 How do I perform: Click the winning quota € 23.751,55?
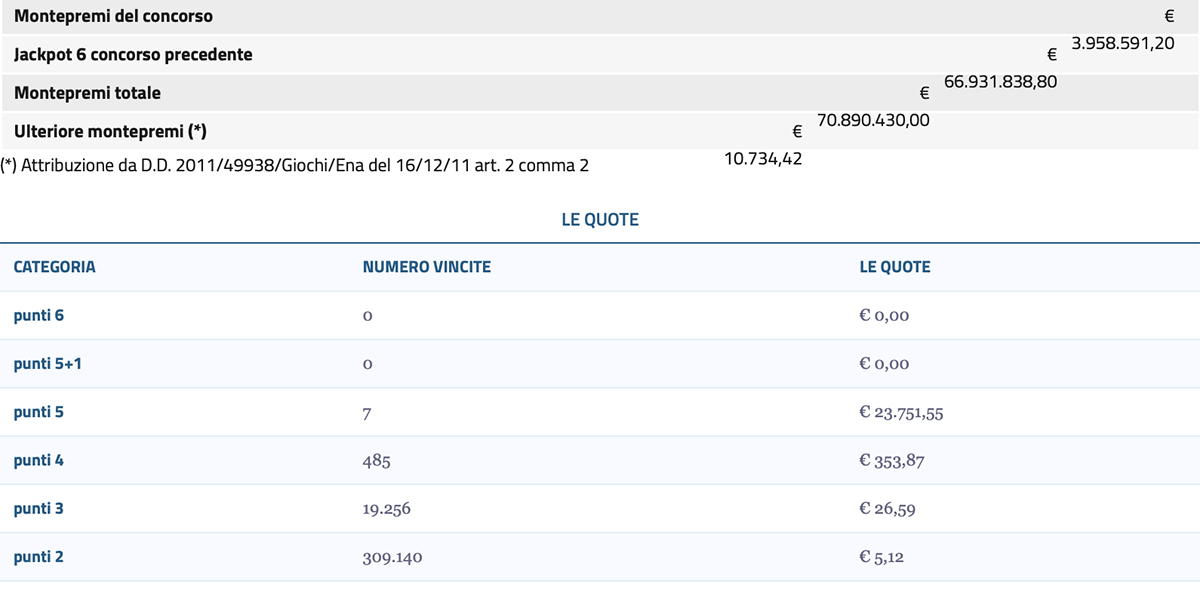pyautogui.click(x=901, y=412)
